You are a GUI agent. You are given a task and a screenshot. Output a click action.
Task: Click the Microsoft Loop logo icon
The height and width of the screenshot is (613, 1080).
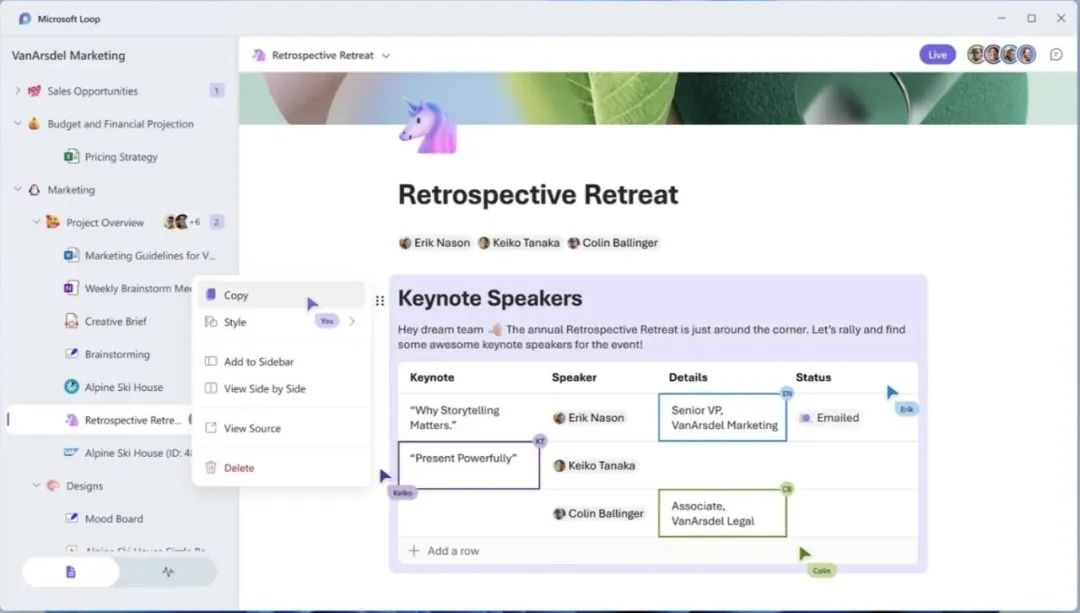click(x=24, y=19)
